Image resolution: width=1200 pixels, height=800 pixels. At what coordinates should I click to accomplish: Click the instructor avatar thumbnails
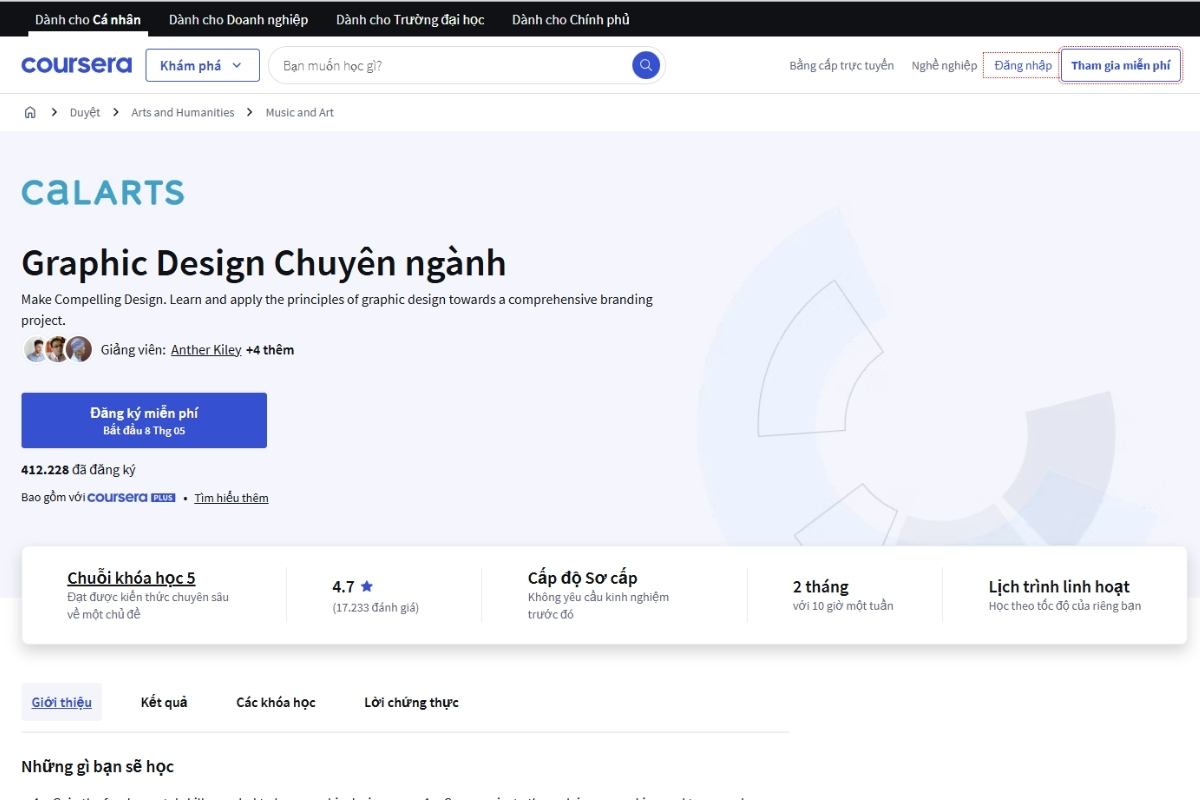click(57, 348)
